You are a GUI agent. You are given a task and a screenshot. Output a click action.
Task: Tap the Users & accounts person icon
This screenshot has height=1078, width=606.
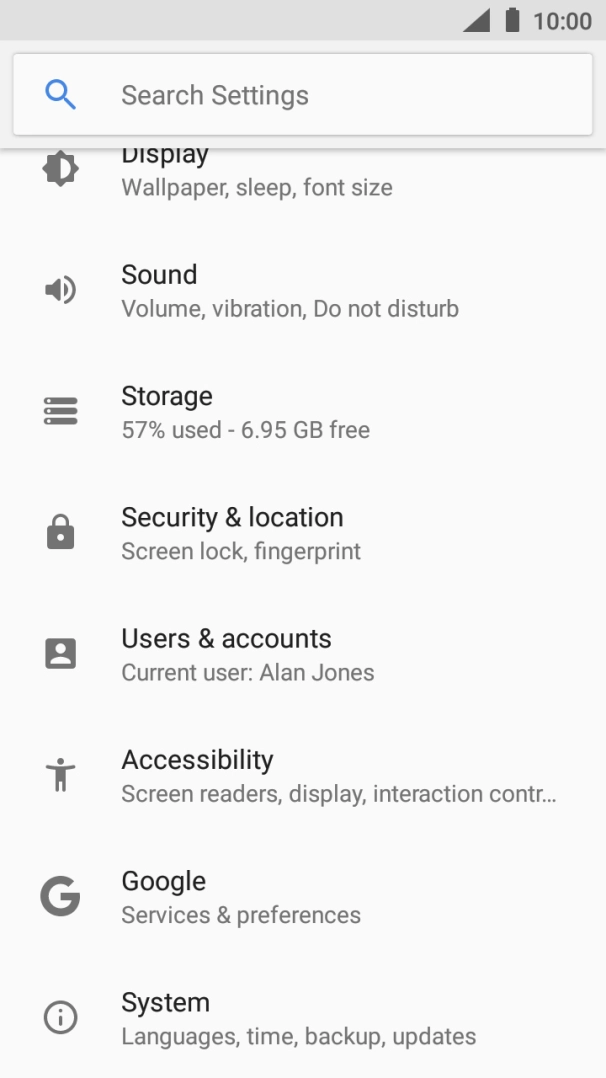click(x=60, y=654)
